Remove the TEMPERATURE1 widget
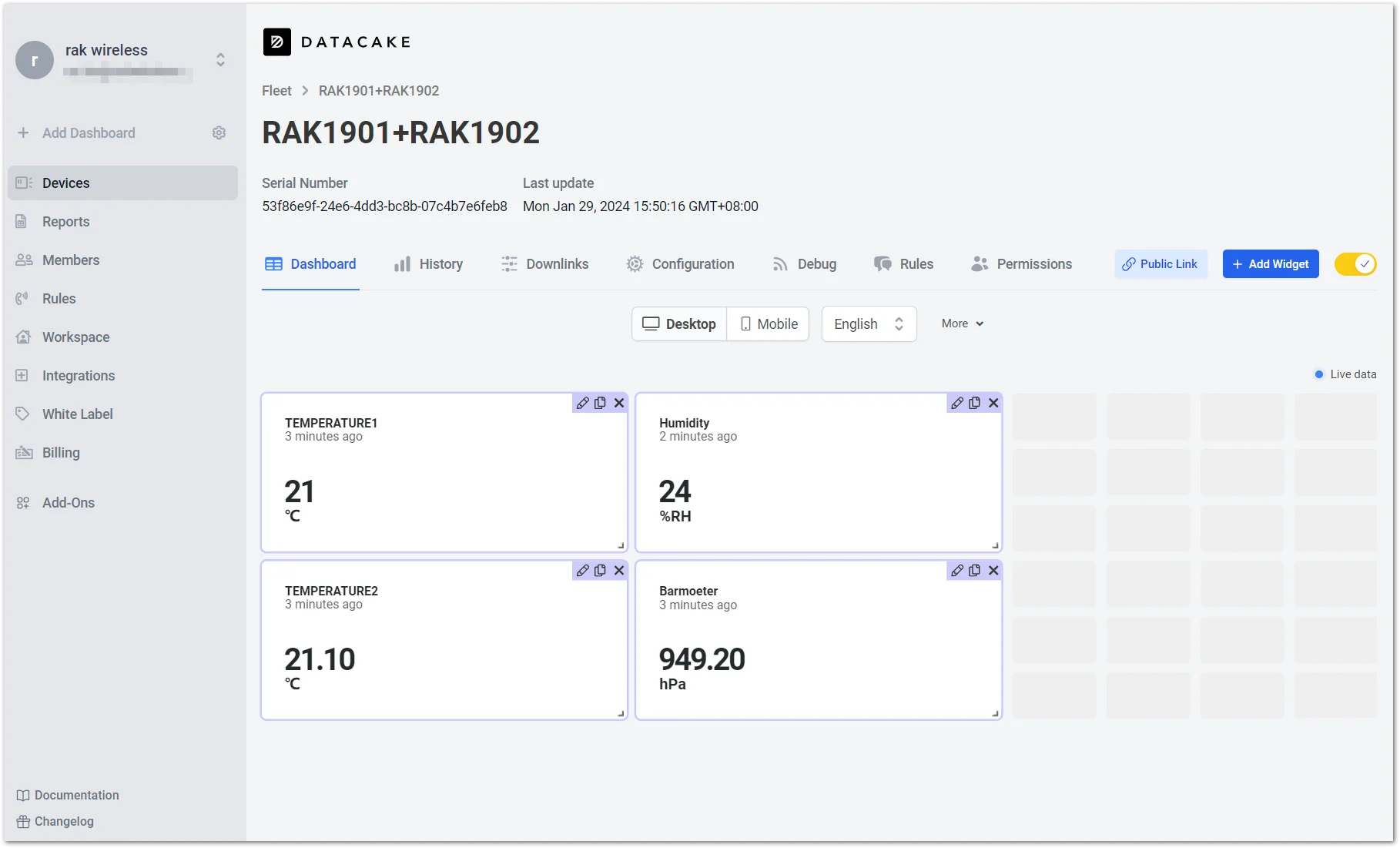Viewport: 1400px width, 848px height. [x=619, y=403]
